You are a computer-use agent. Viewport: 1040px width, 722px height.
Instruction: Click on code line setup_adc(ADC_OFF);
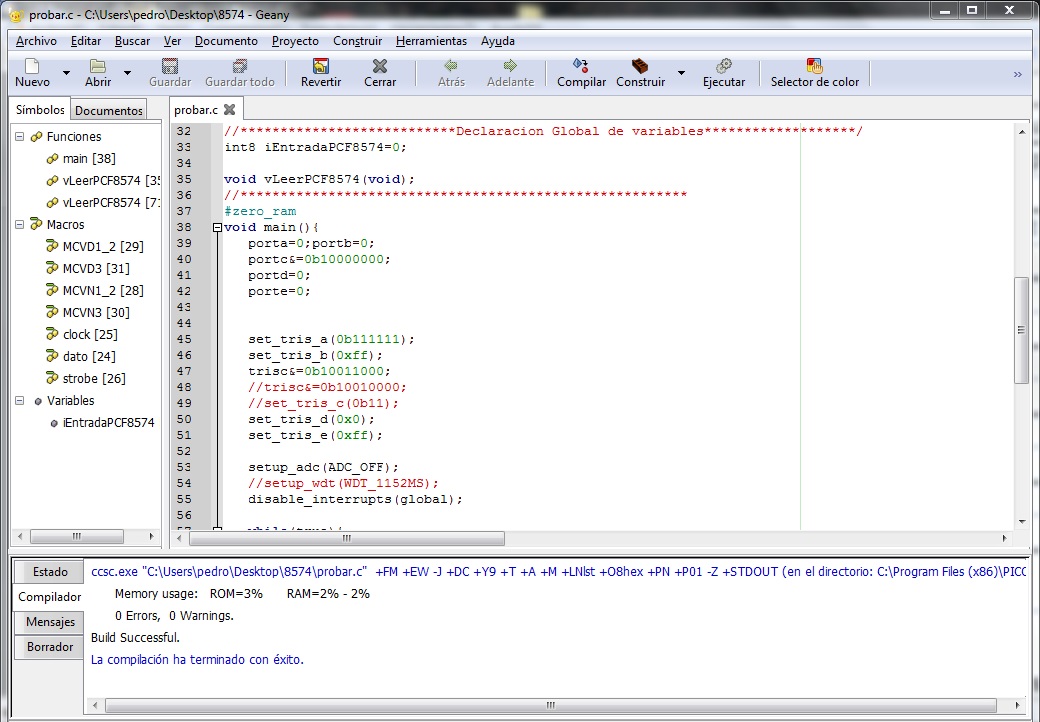click(324, 467)
